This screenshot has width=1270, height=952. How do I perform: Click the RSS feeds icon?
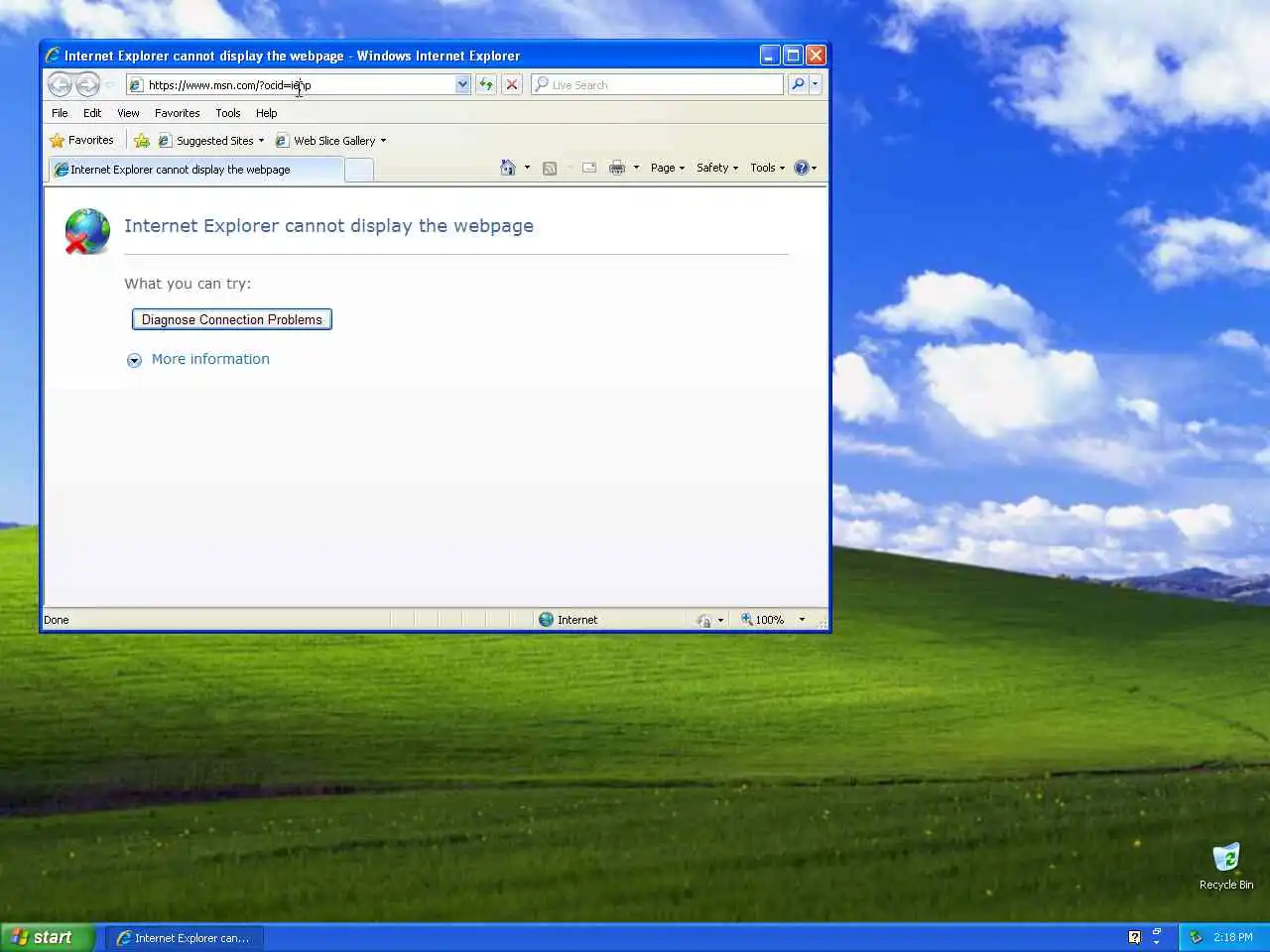pos(550,168)
